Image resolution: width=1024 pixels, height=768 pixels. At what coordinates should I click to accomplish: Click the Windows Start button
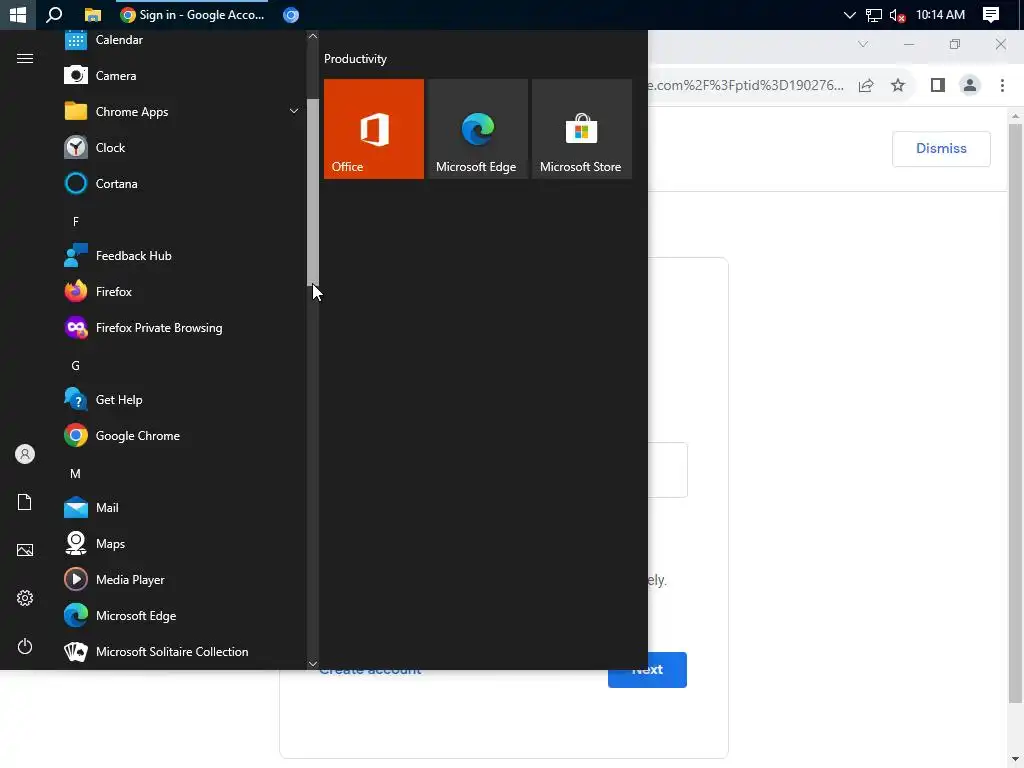point(18,14)
